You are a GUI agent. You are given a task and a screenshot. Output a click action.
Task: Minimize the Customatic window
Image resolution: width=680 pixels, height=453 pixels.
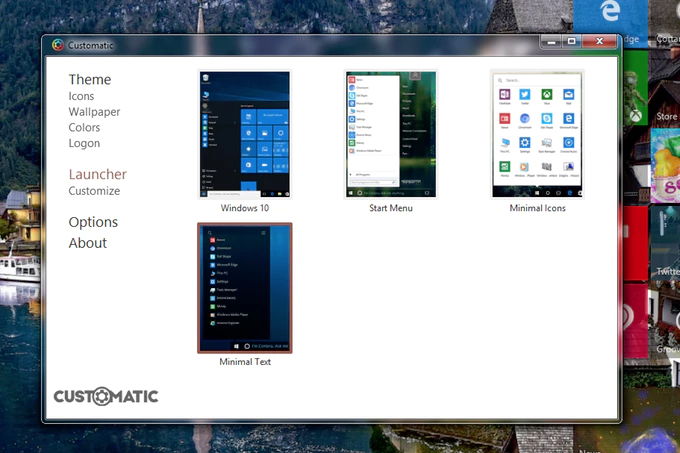point(549,42)
